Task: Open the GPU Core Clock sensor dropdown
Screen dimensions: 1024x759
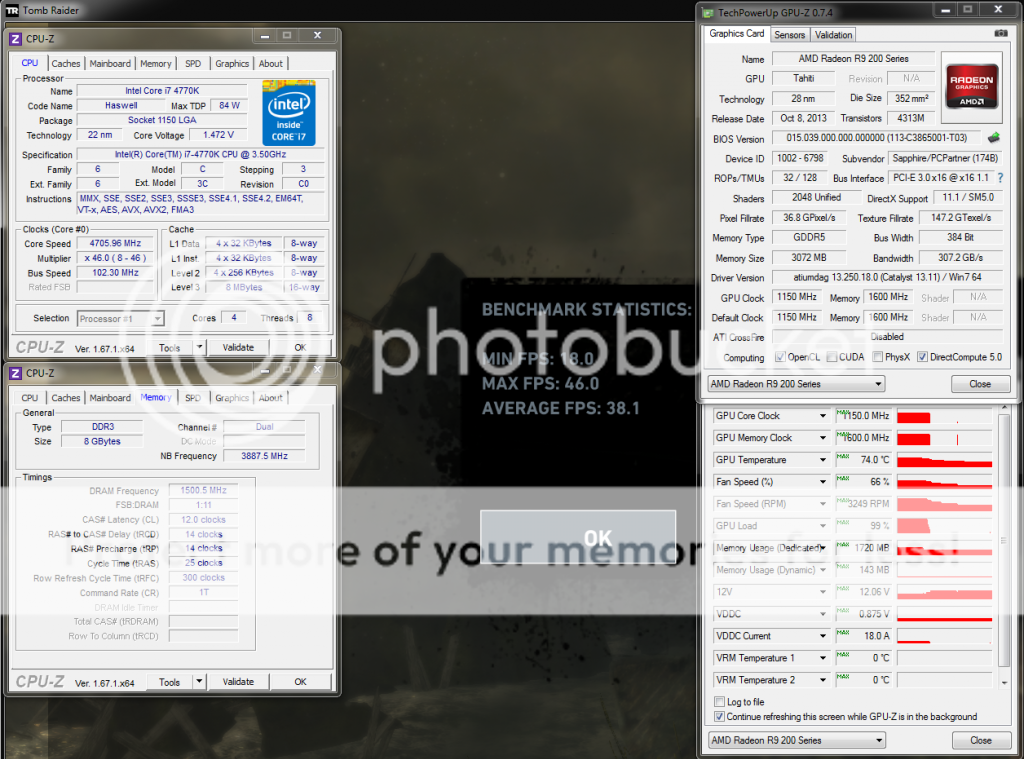Action: tap(823, 416)
